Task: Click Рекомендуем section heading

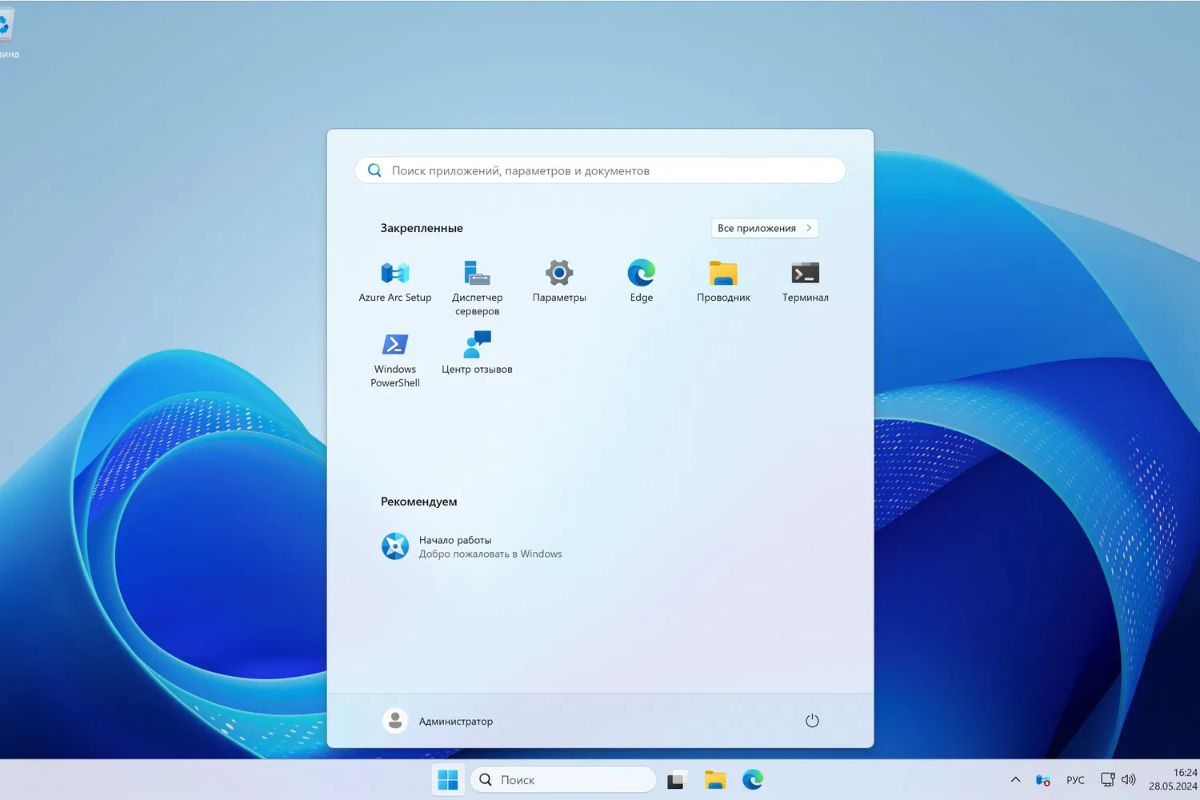Action: point(419,502)
